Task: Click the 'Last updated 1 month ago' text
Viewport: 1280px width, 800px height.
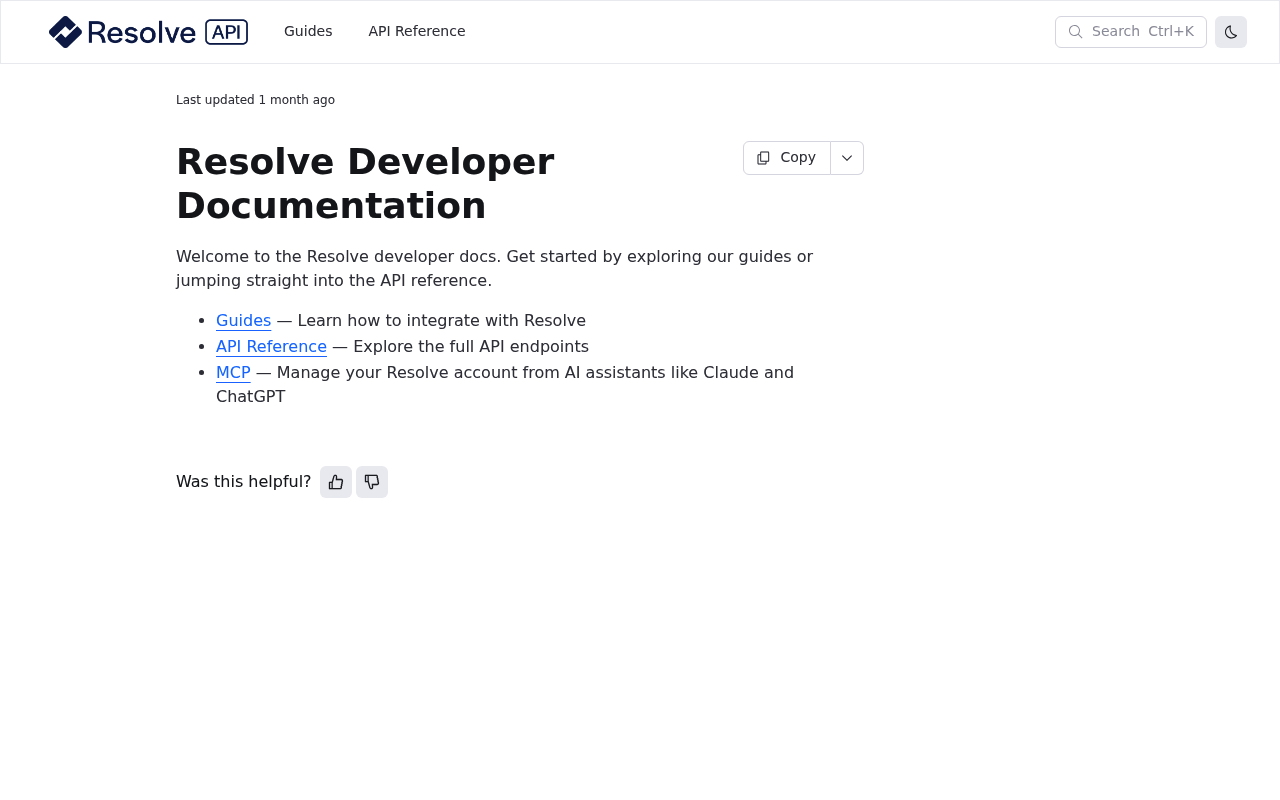Action: pos(255,100)
